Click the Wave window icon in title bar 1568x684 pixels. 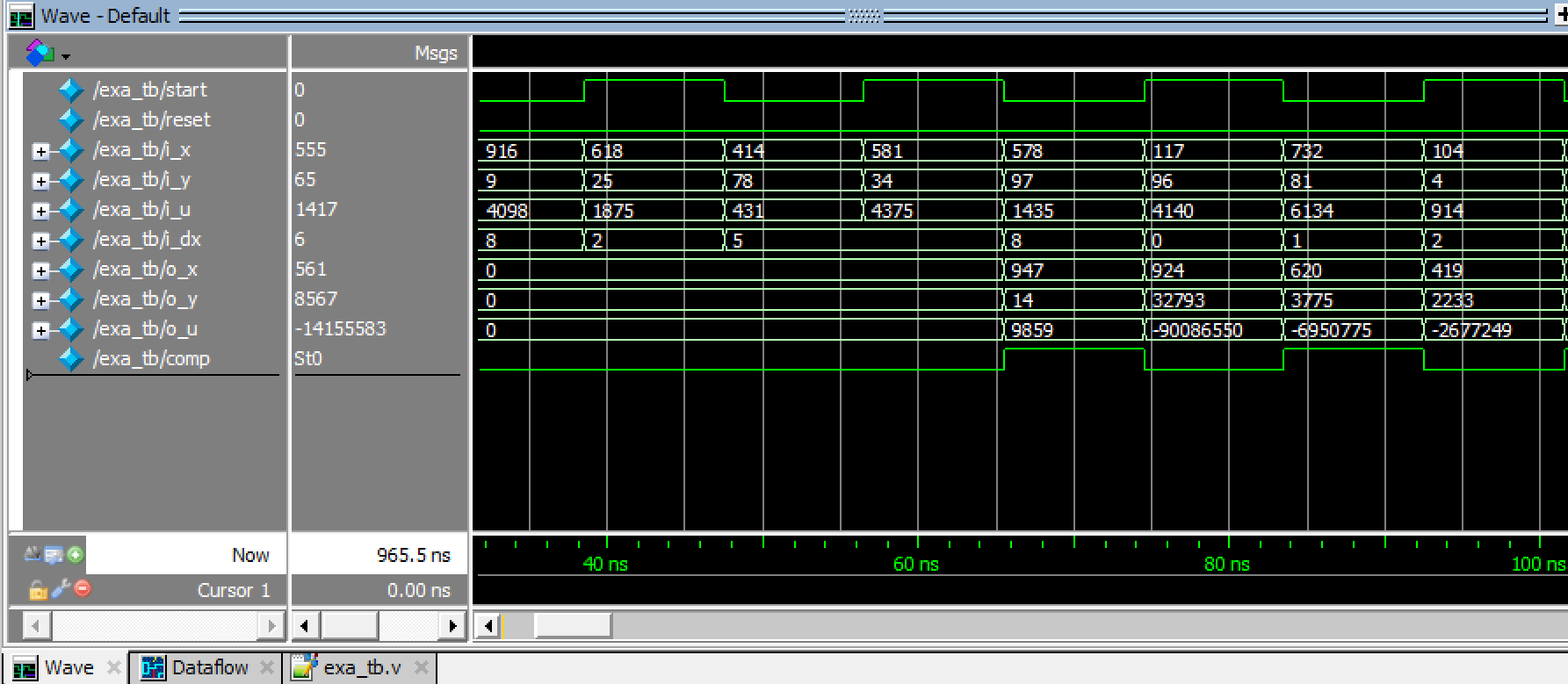pos(20,16)
